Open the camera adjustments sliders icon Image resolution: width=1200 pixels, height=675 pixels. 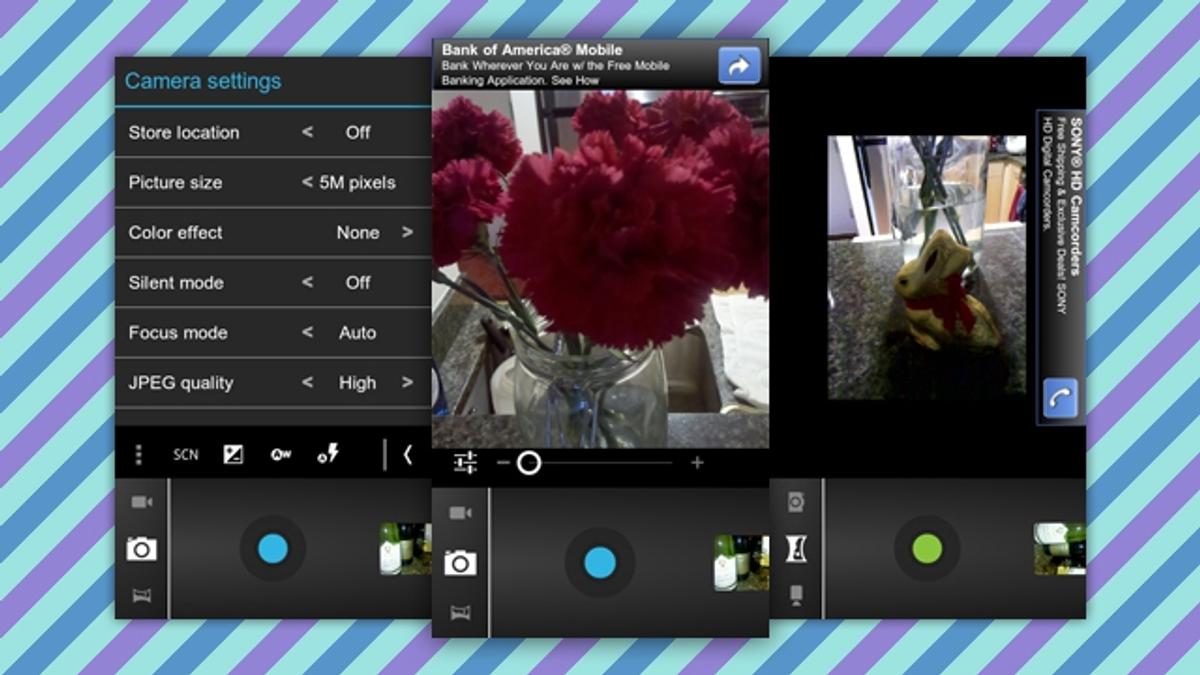[x=465, y=462]
